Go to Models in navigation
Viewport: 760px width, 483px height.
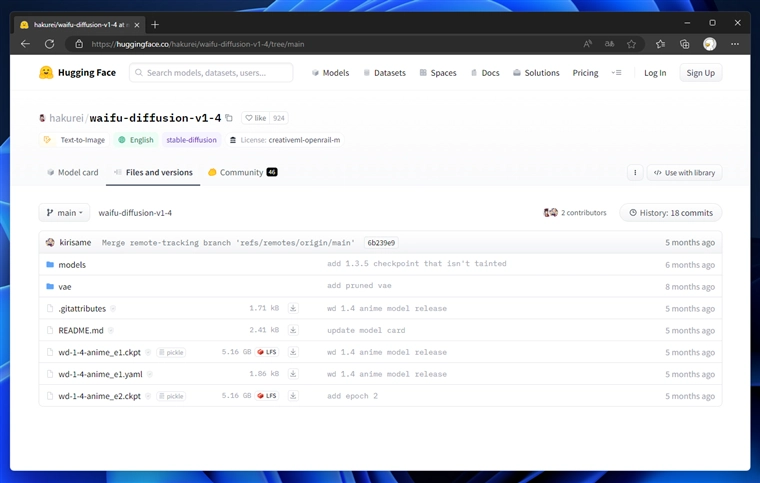click(x=331, y=73)
